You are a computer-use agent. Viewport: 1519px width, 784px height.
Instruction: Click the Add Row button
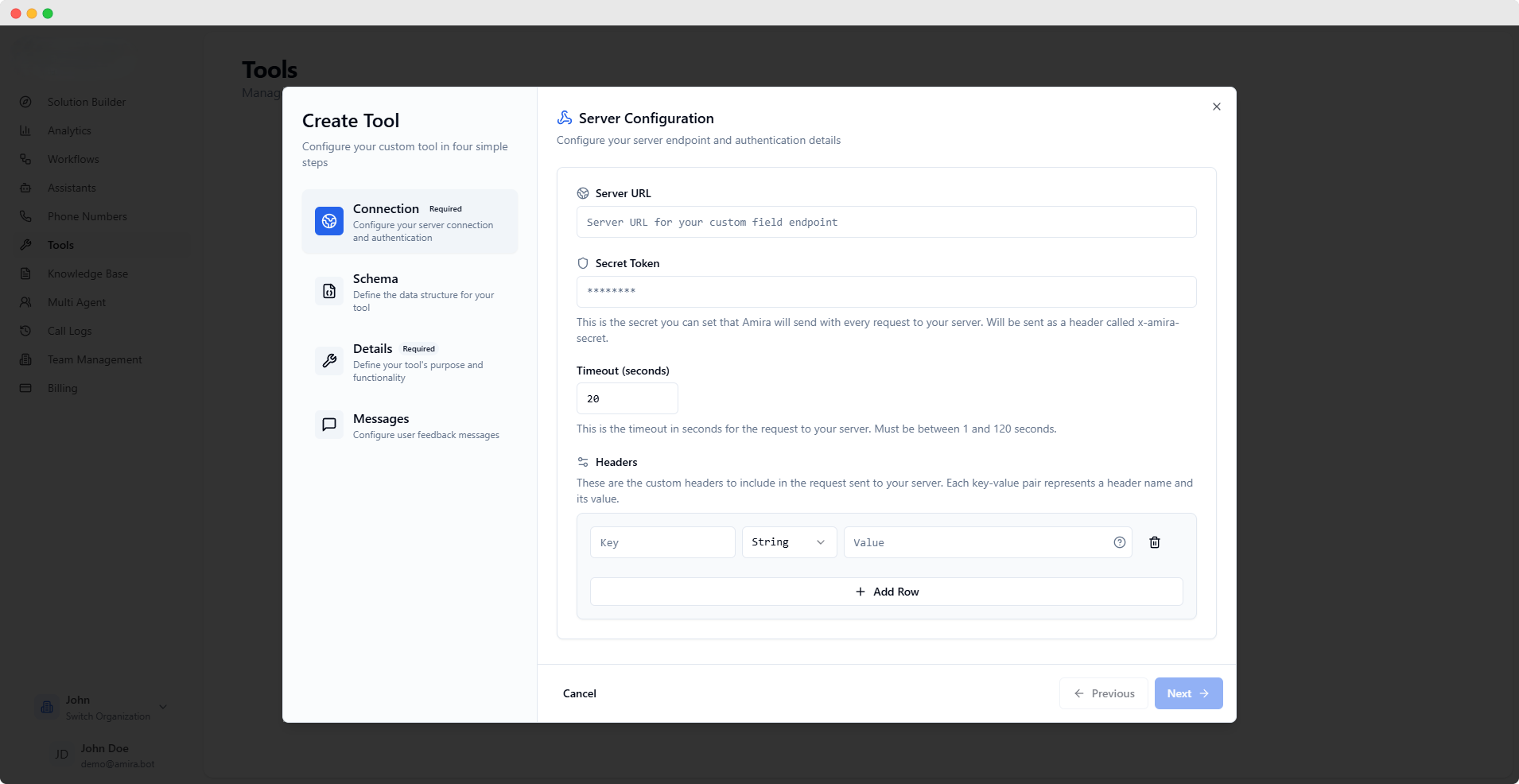coord(886,592)
